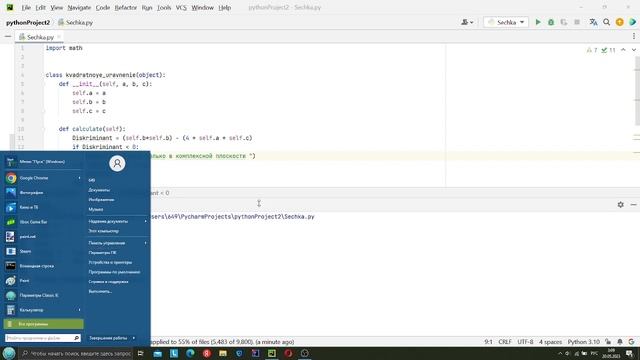The width and height of the screenshot is (640, 360).
Task: Open the Navigate menu
Action: [79, 7]
